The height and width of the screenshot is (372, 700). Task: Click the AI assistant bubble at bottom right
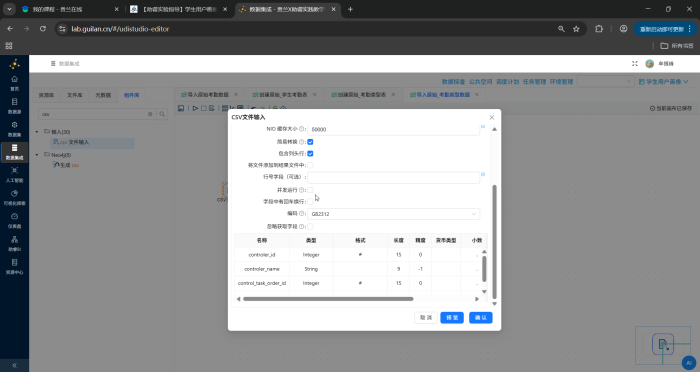[x=689, y=363]
